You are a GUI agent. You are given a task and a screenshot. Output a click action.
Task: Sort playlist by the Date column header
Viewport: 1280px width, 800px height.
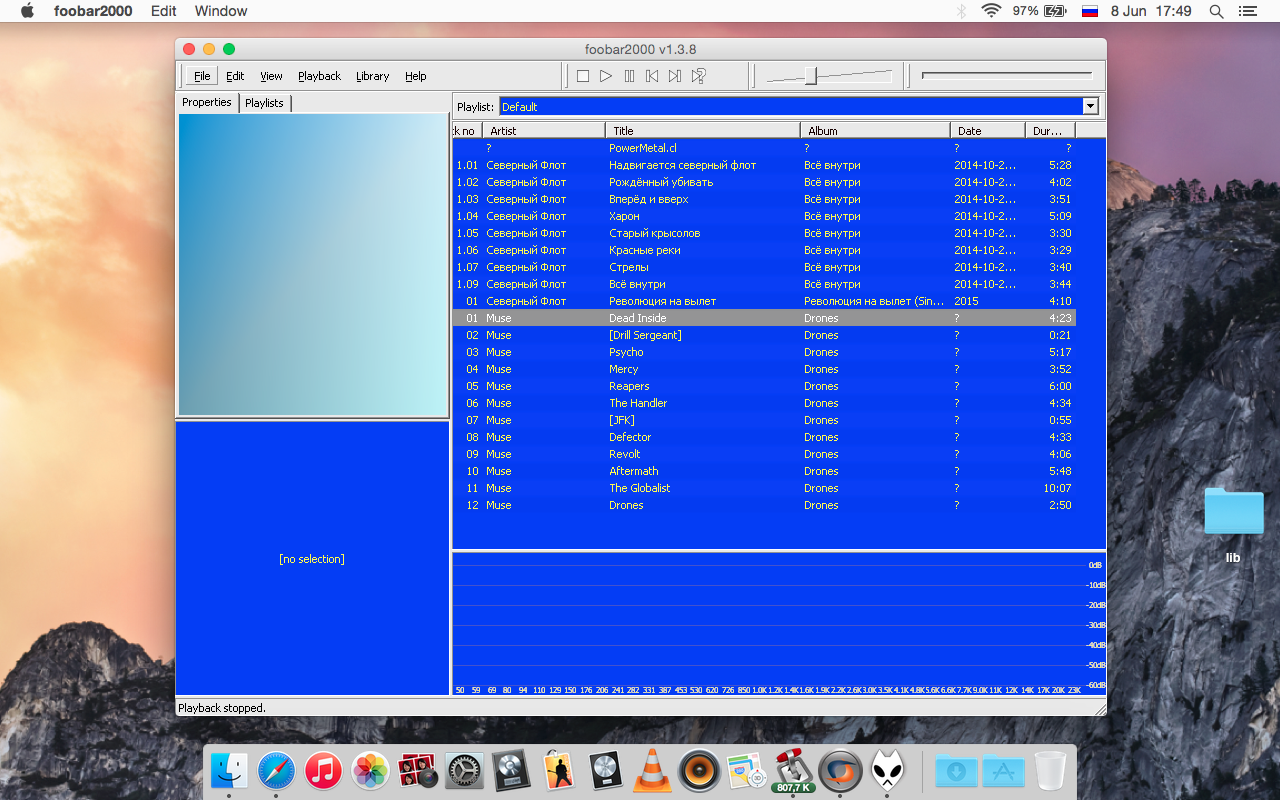987,130
